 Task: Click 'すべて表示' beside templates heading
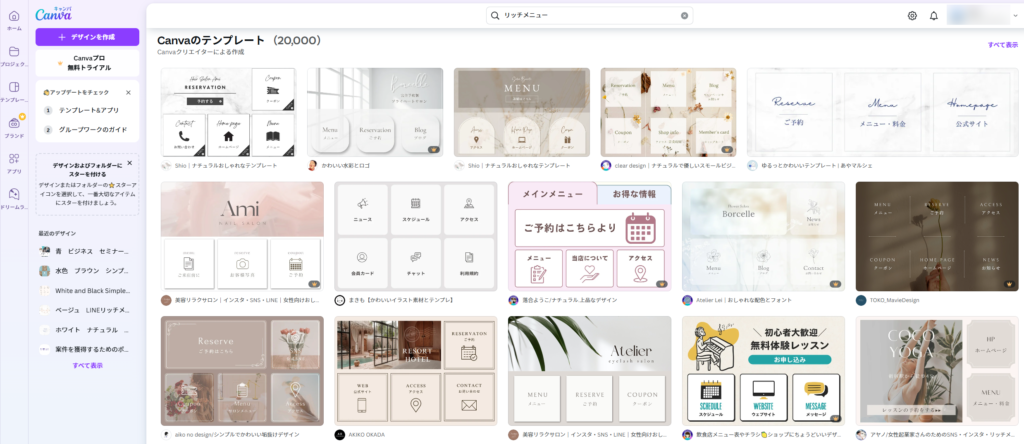1001,45
